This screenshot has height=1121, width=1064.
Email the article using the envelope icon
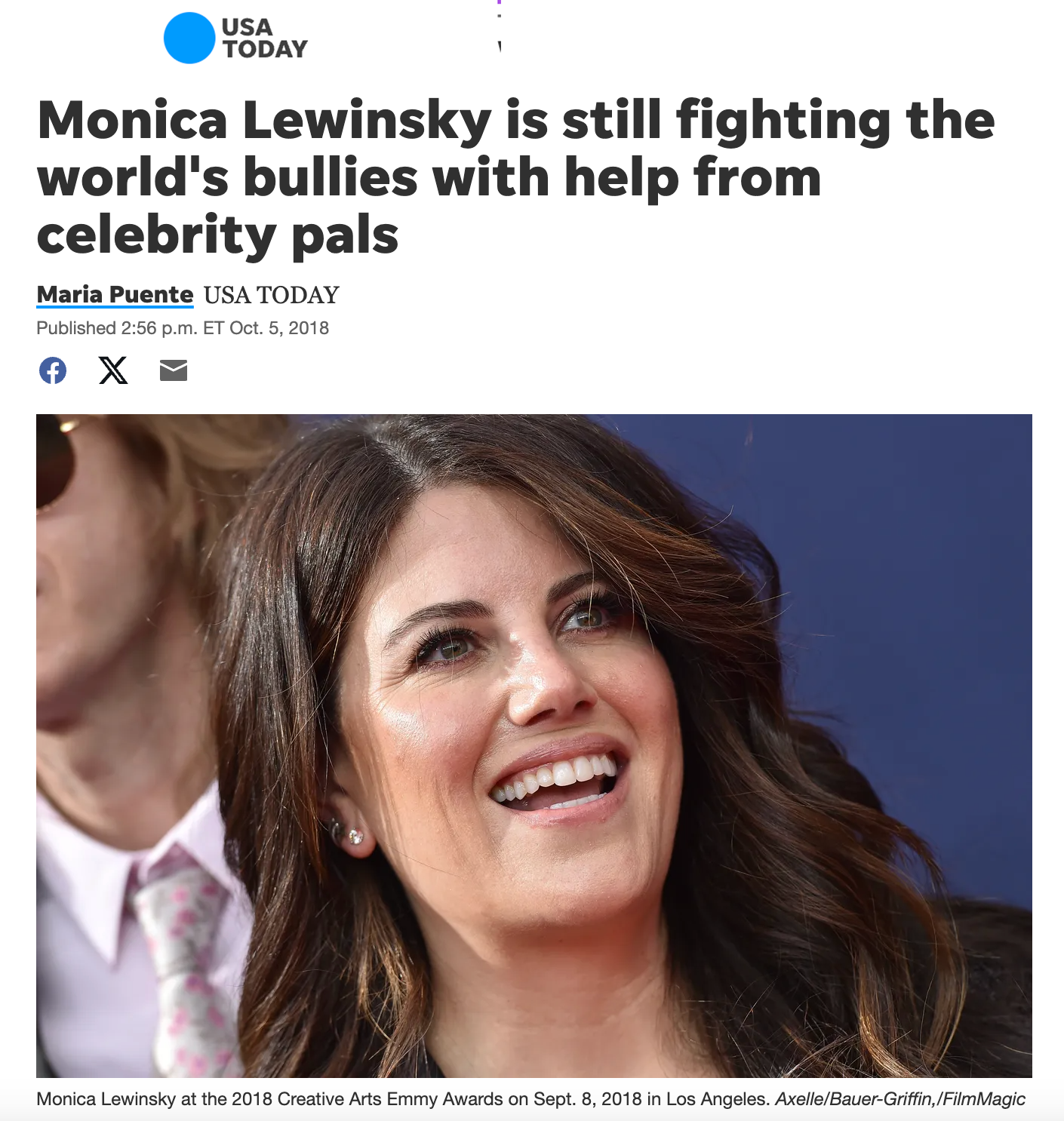click(x=174, y=370)
